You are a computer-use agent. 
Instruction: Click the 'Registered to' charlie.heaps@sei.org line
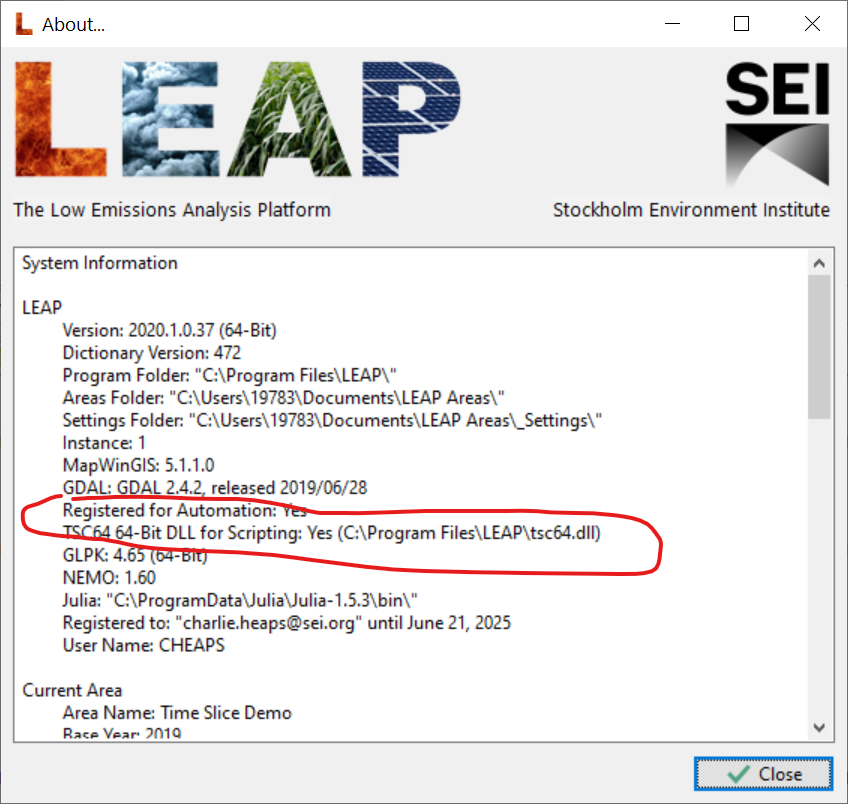click(287, 623)
